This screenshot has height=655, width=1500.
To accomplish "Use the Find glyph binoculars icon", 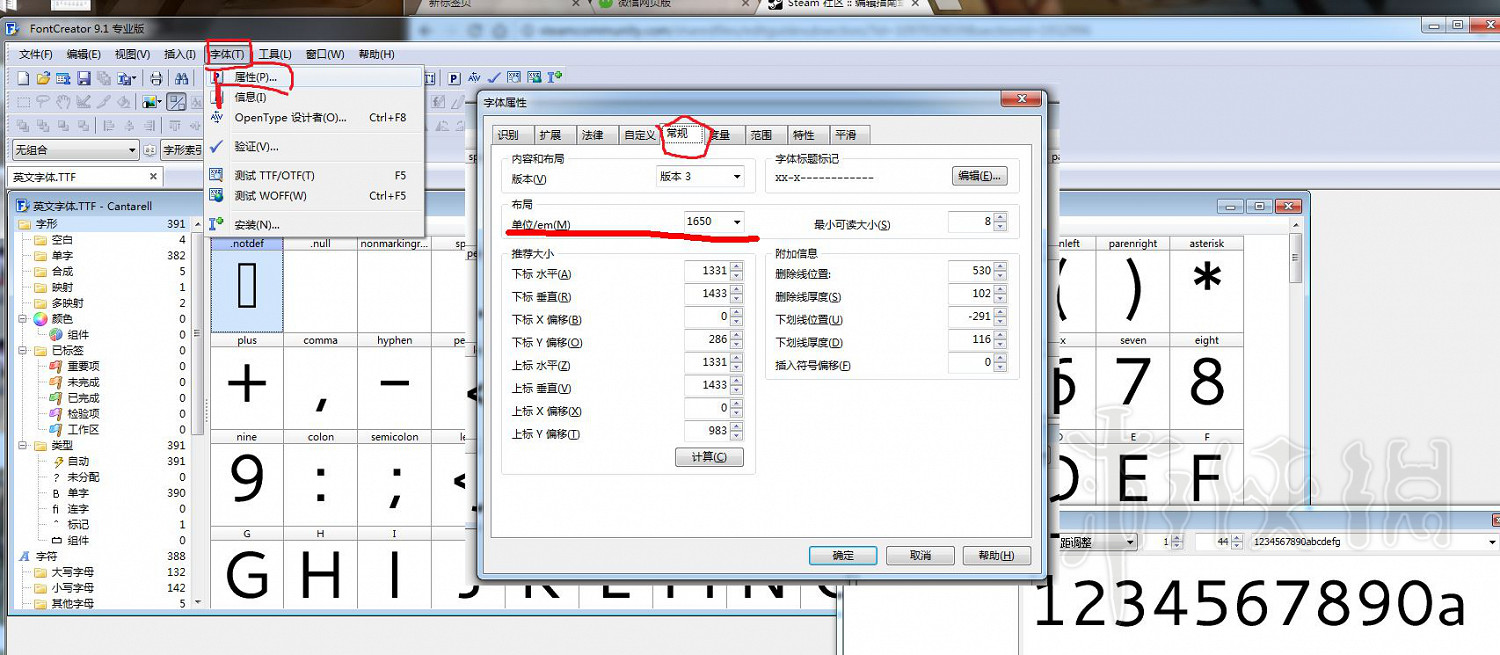I will pyautogui.click(x=182, y=77).
